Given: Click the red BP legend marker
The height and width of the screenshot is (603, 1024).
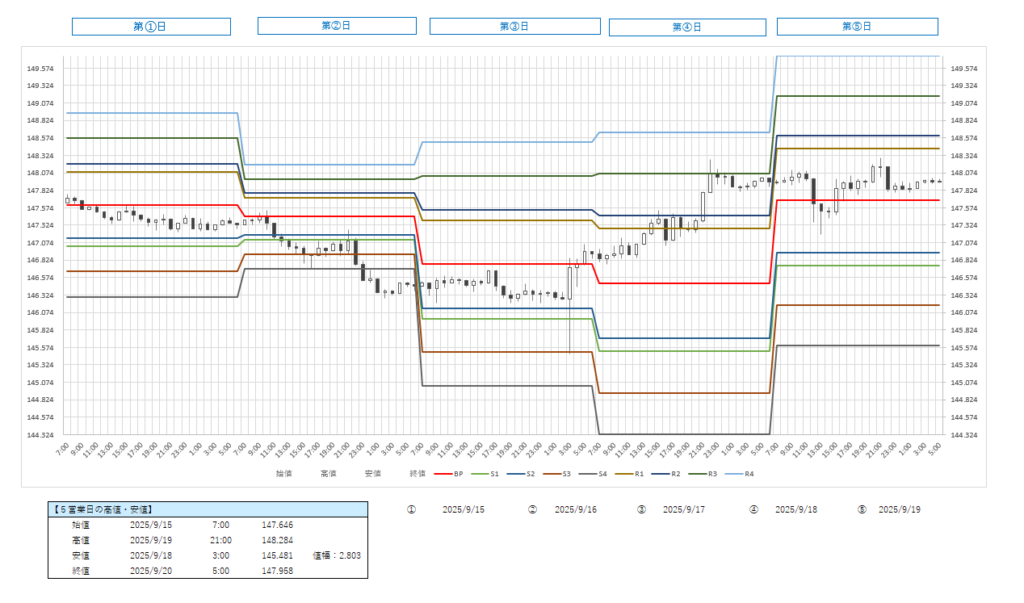Looking at the screenshot, I should [x=441, y=474].
